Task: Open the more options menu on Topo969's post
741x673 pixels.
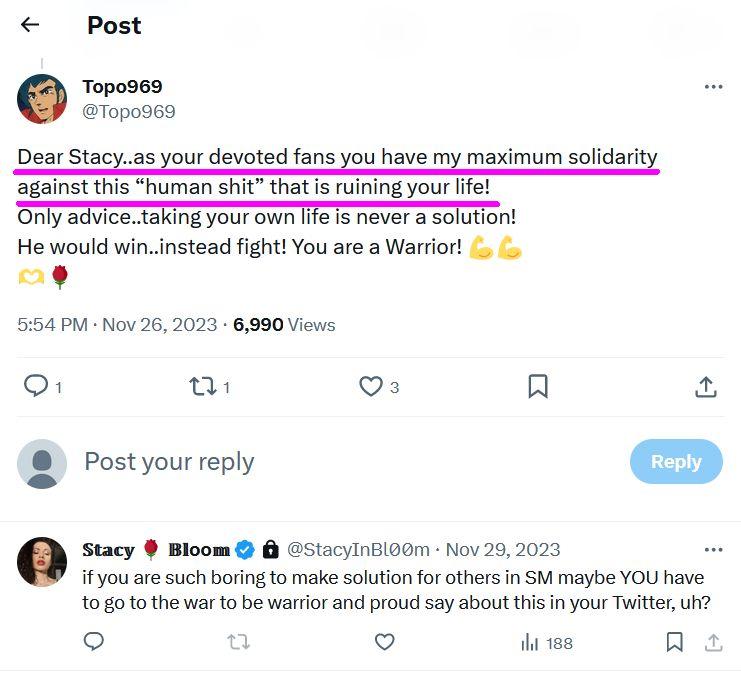Action: (713, 87)
